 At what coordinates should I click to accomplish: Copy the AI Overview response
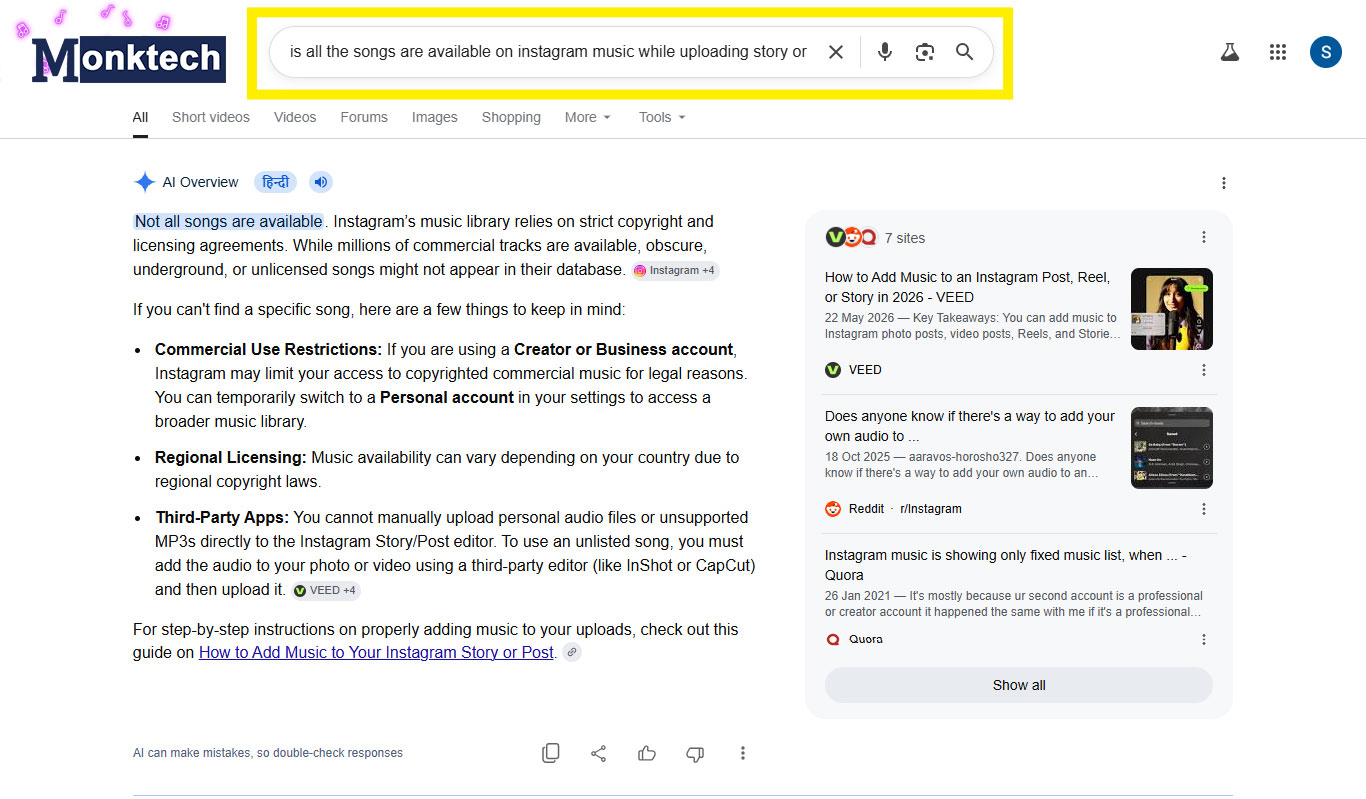point(551,753)
